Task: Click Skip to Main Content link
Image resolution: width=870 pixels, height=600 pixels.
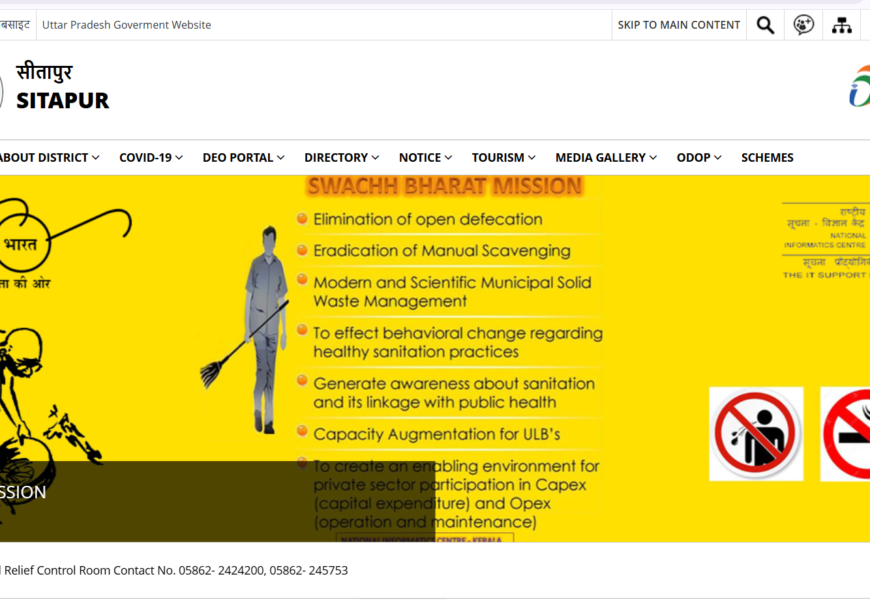Action: (679, 25)
